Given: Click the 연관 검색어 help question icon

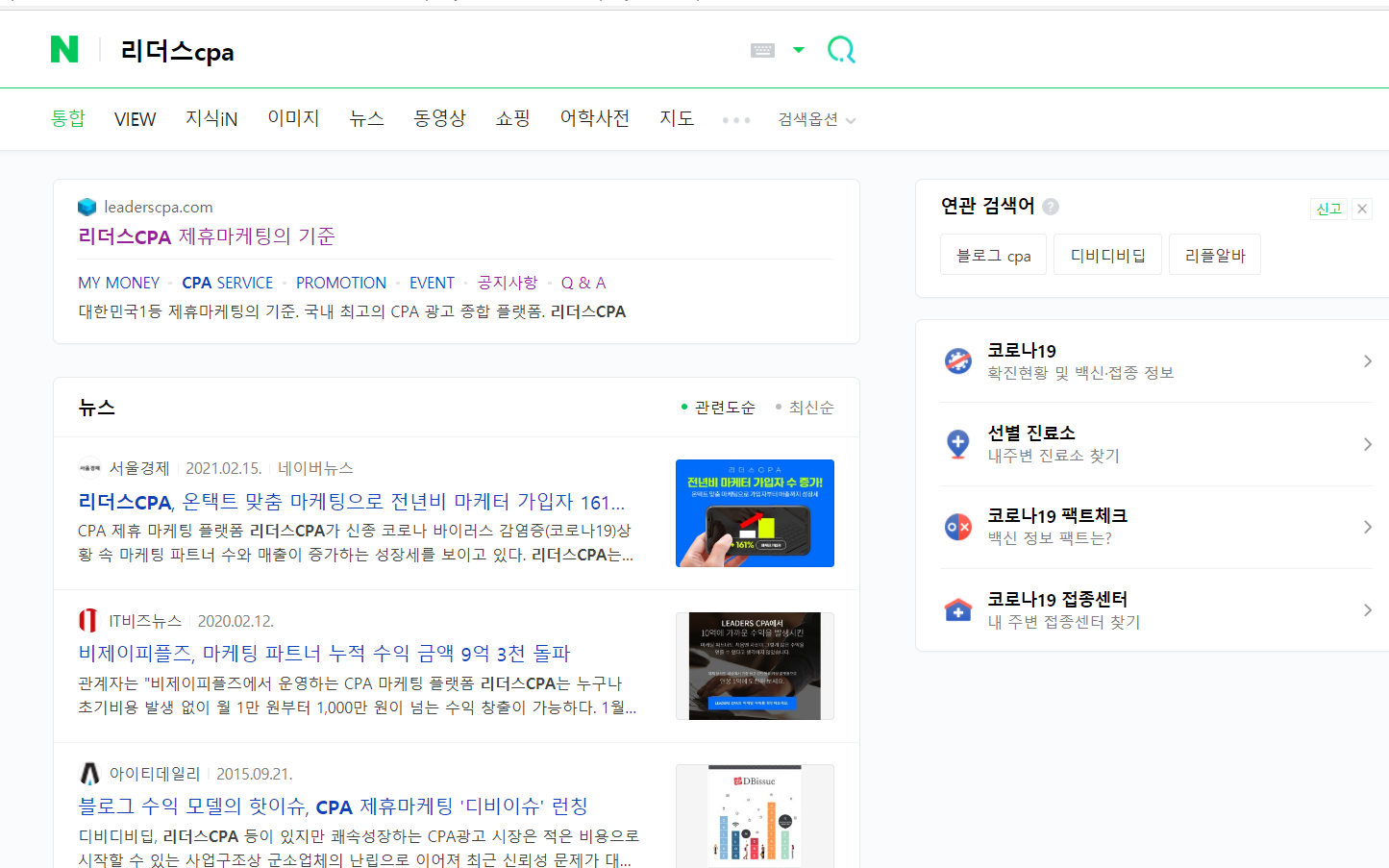Looking at the screenshot, I should pyautogui.click(x=1051, y=206).
